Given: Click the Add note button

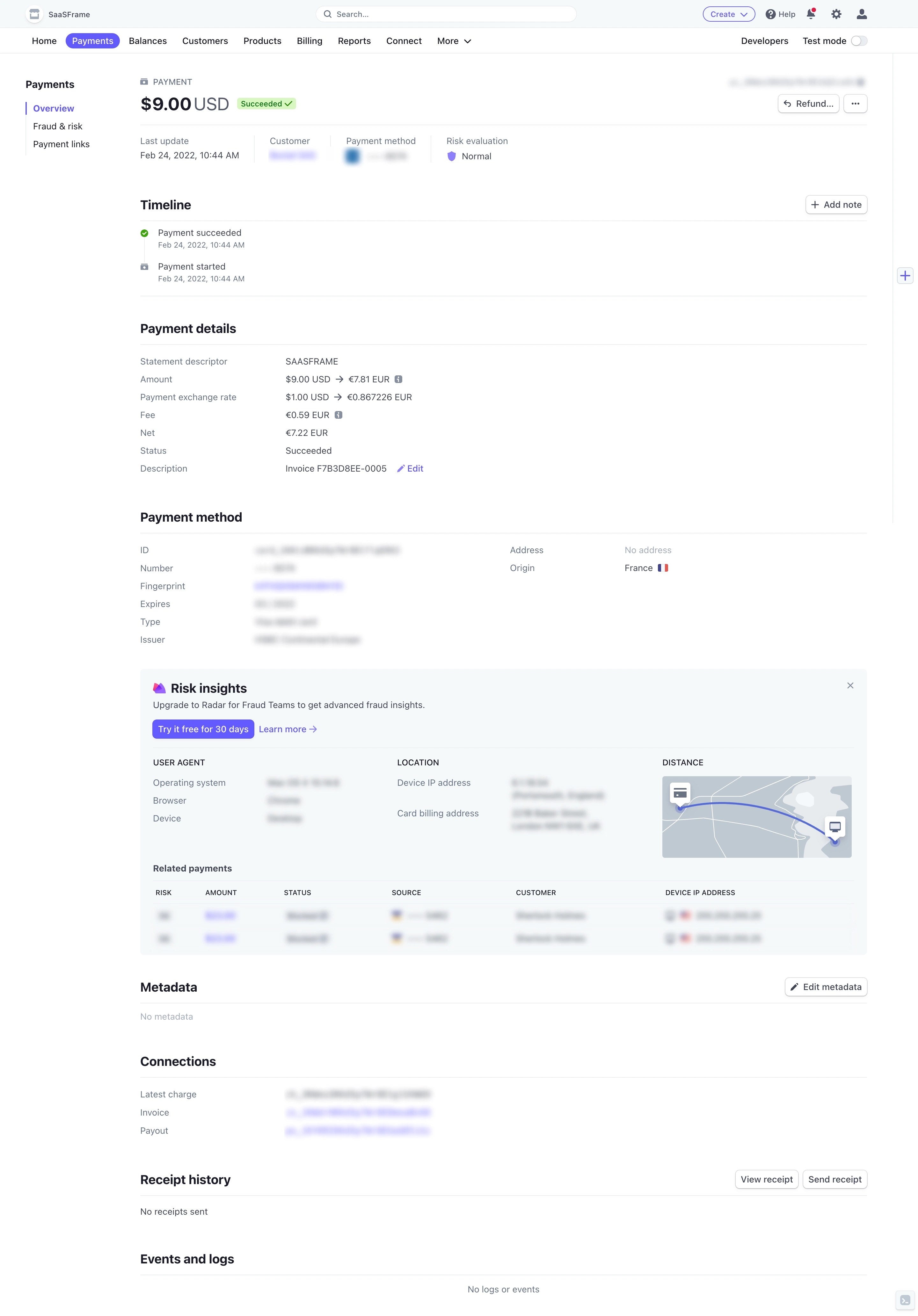Looking at the screenshot, I should click(836, 205).
